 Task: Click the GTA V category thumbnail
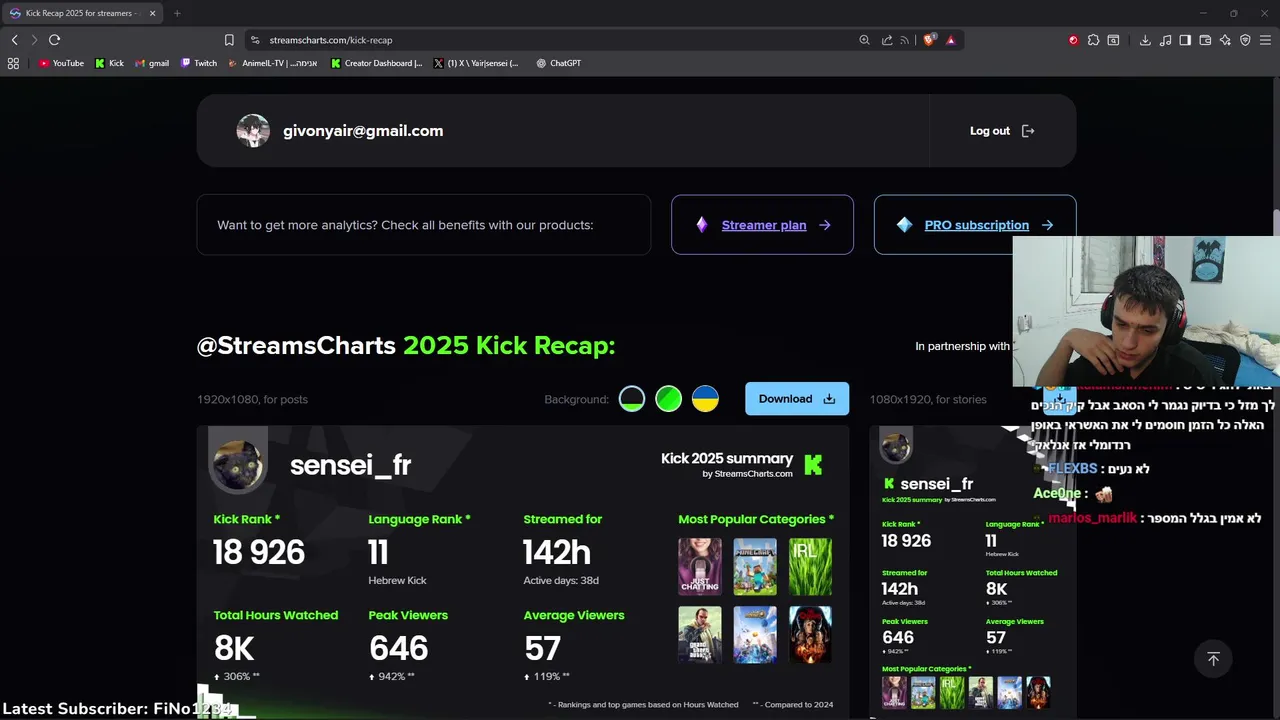tap(700, 635)
